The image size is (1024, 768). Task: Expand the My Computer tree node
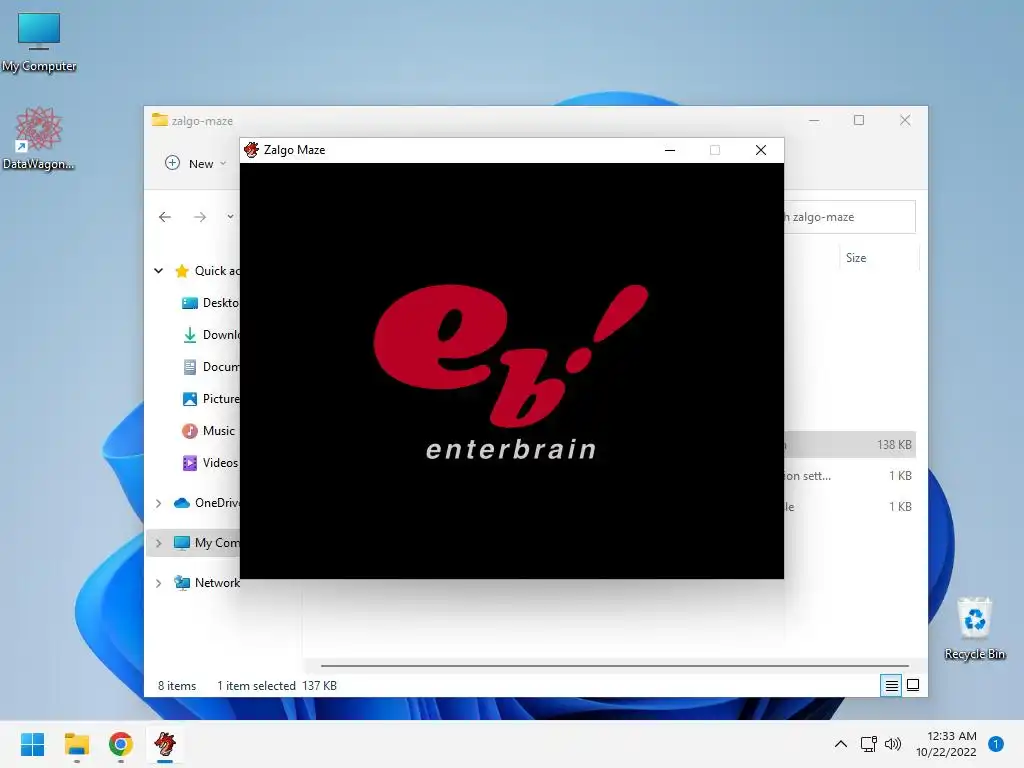(159, 543)
